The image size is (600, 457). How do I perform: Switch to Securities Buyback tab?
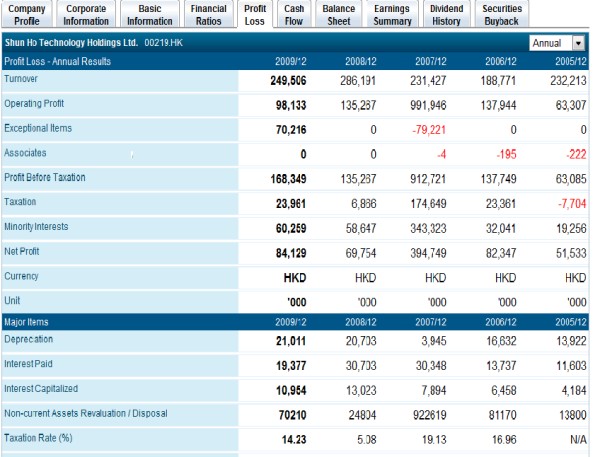tap(502, 15)
